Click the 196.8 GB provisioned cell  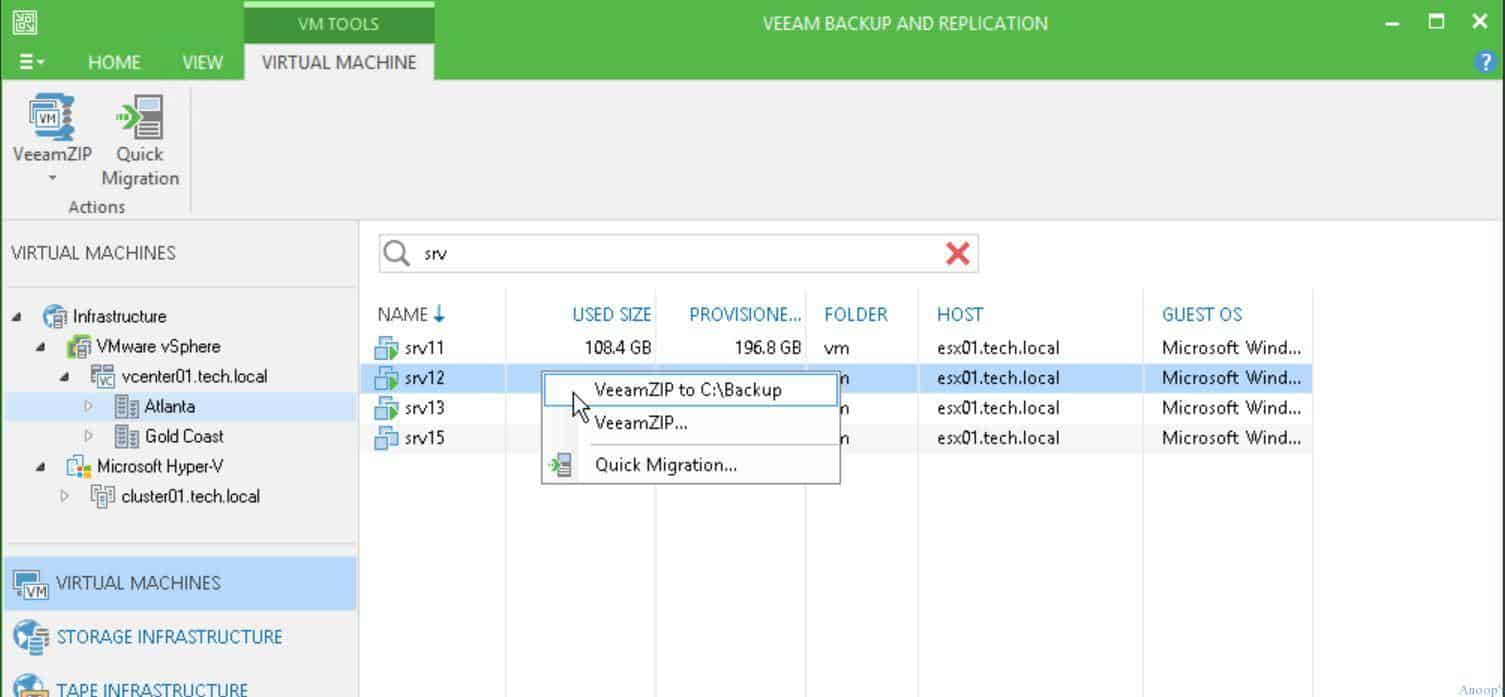(x=768, y=349)
